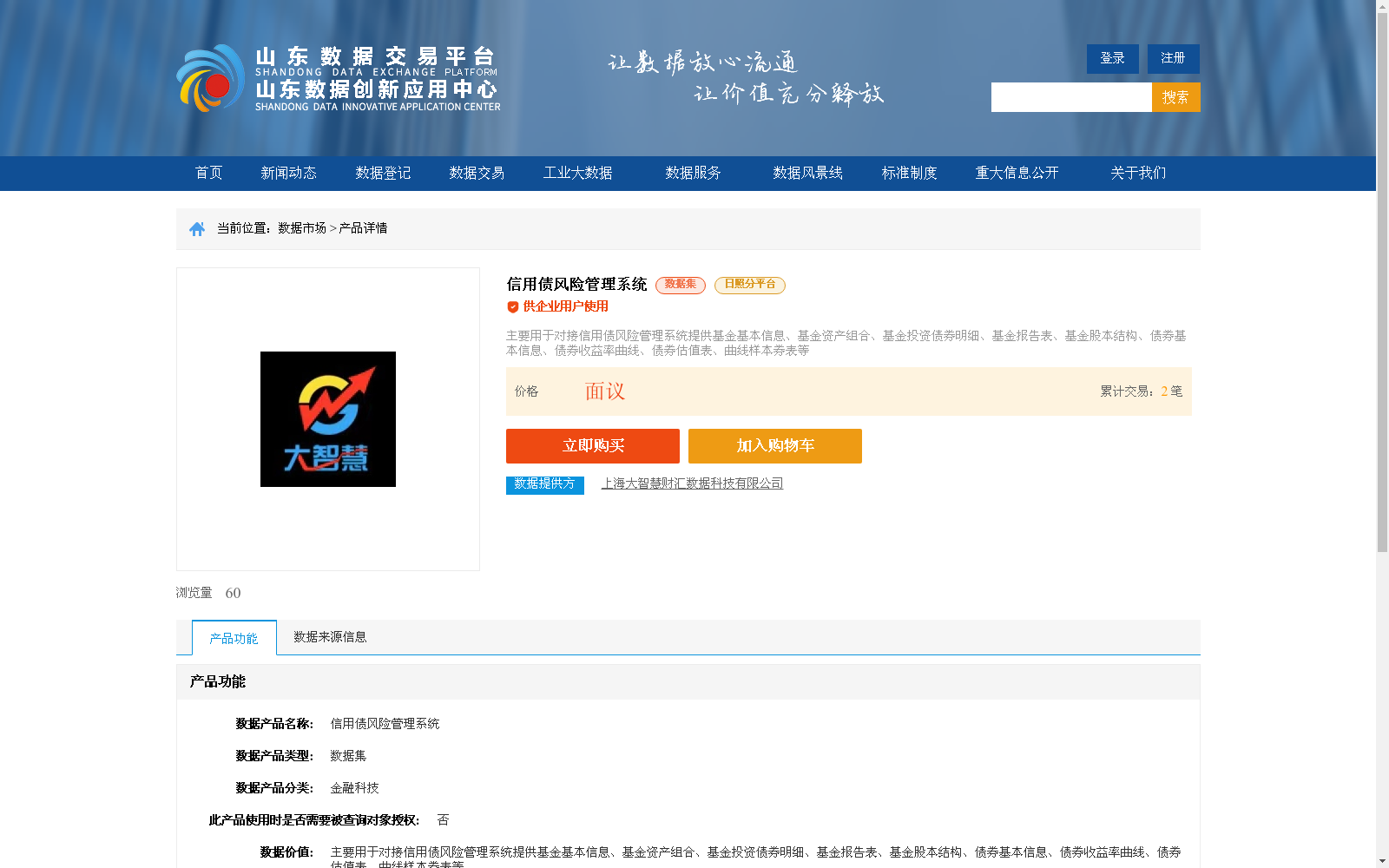The height and width of the screenshot is (868, 1389).
Task: Click the orange shield icon beside 供企业用户使用
Action: coord(512,306)
